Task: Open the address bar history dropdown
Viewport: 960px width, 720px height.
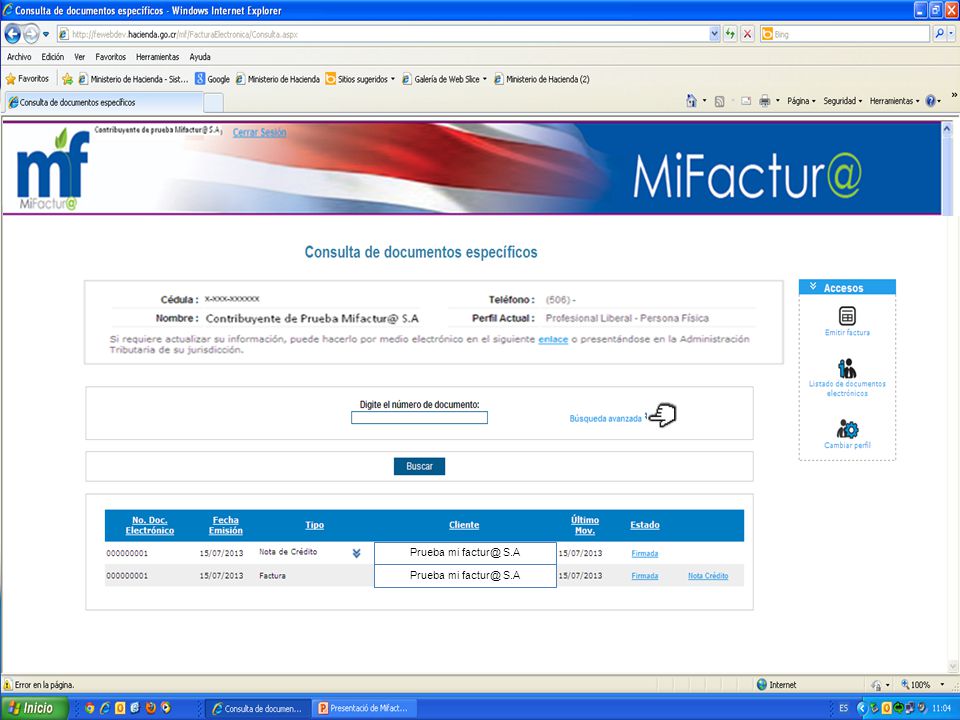Action: (714, 34)
